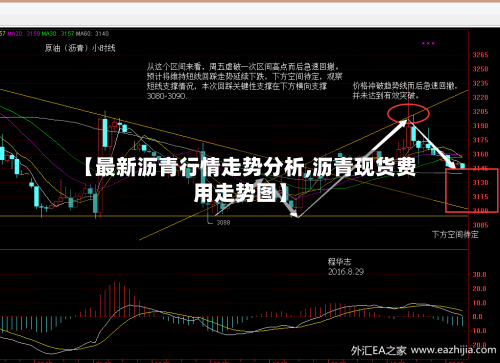Click the chart title 原油(沥青)小时线

coord(80,48)
